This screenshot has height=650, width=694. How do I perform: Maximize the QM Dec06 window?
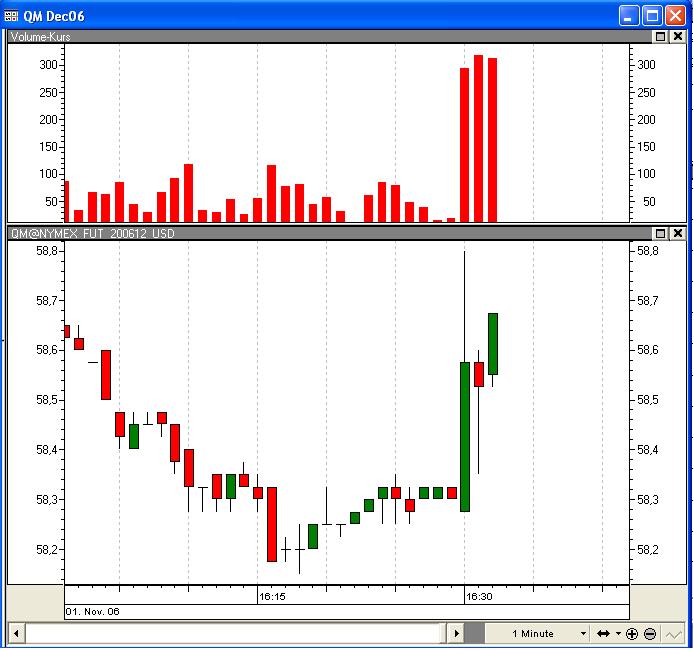(652, 16)
